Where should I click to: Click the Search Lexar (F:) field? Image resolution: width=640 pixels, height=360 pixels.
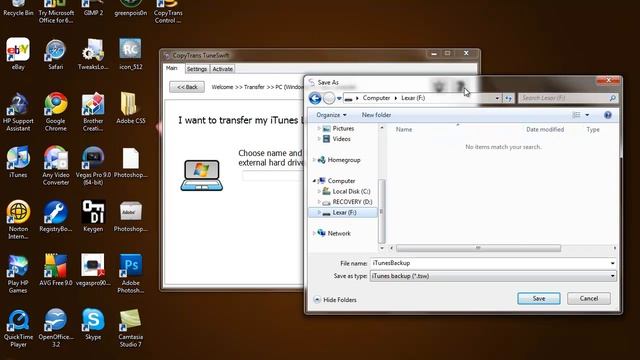568,98
